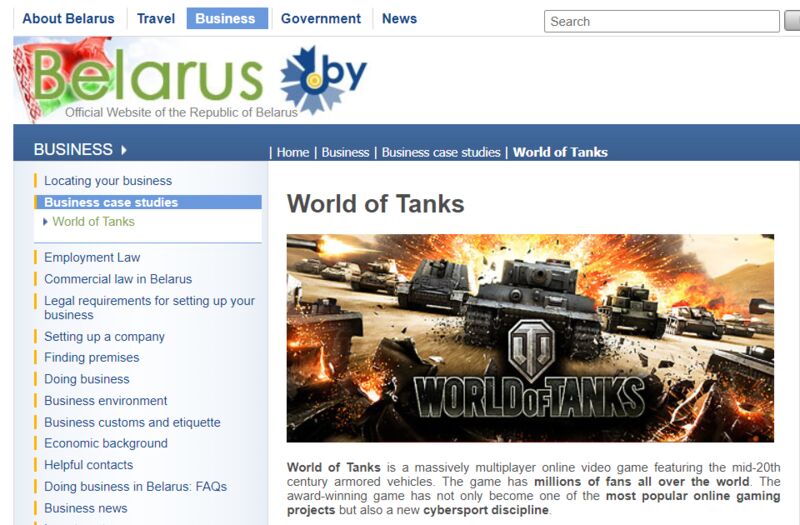Viewport: 800px width, 525px height.
Task: Go to Home in the breadcrumb
Action: (x=293, y=153)
